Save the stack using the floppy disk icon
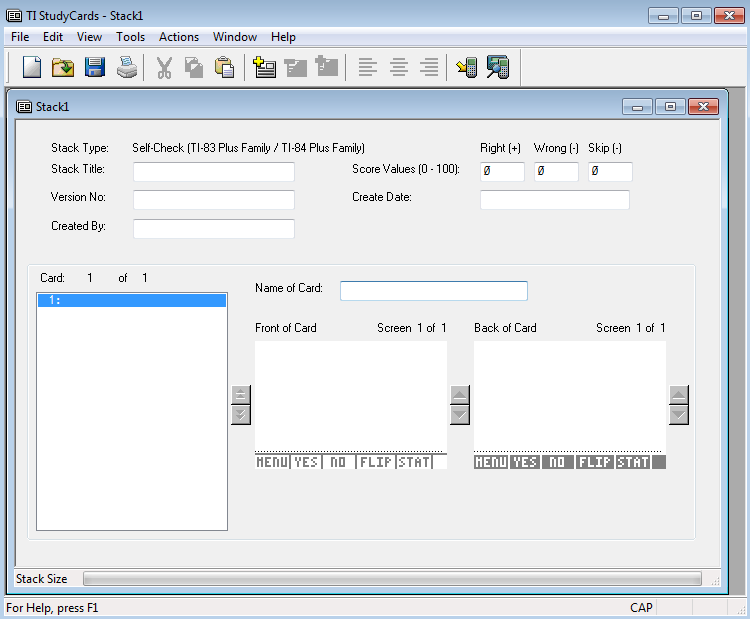This screenshot has height=619, width=750. 95,67
